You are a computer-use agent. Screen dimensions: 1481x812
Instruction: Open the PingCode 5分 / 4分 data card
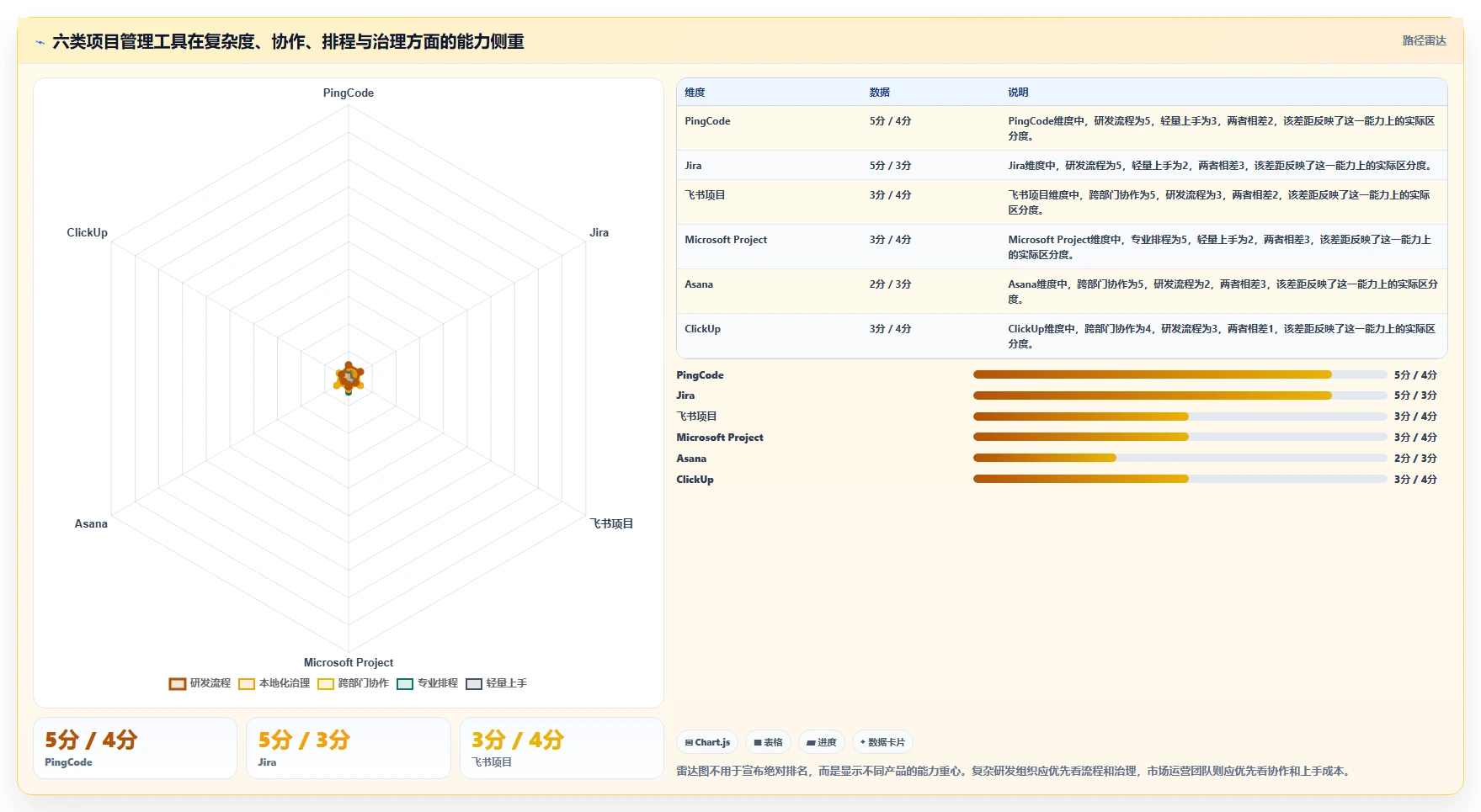pos(135,748)
